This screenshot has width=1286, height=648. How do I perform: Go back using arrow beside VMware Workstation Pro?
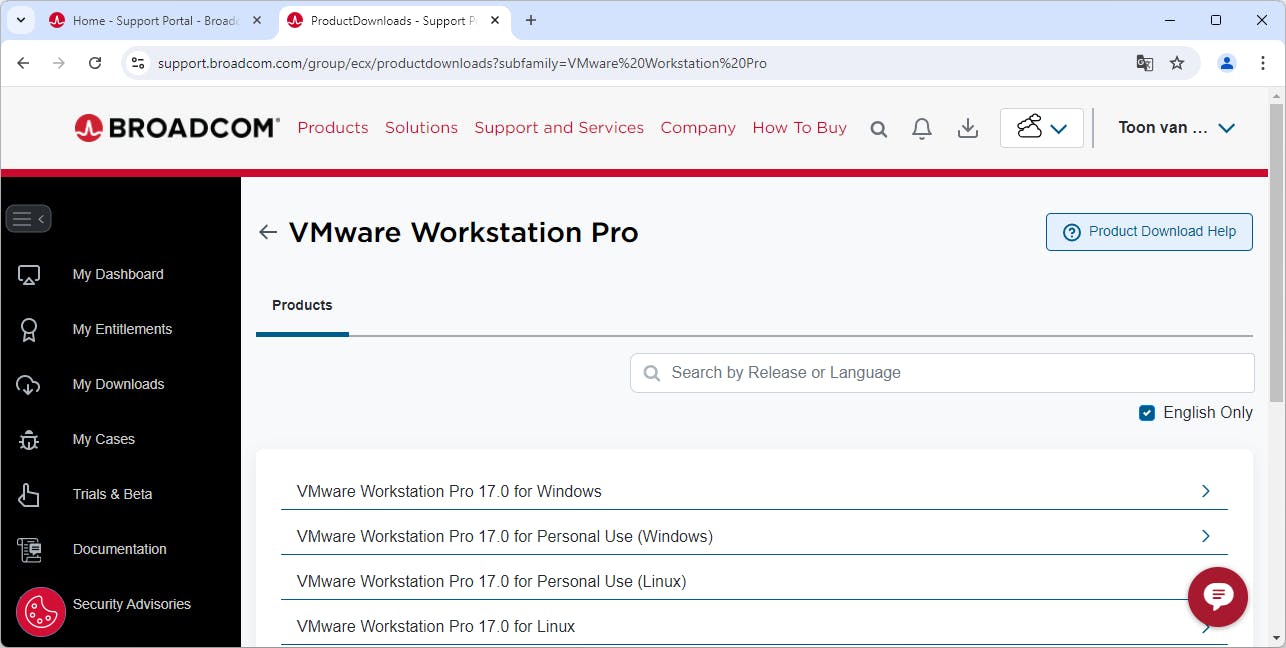(x=267, y=232)
